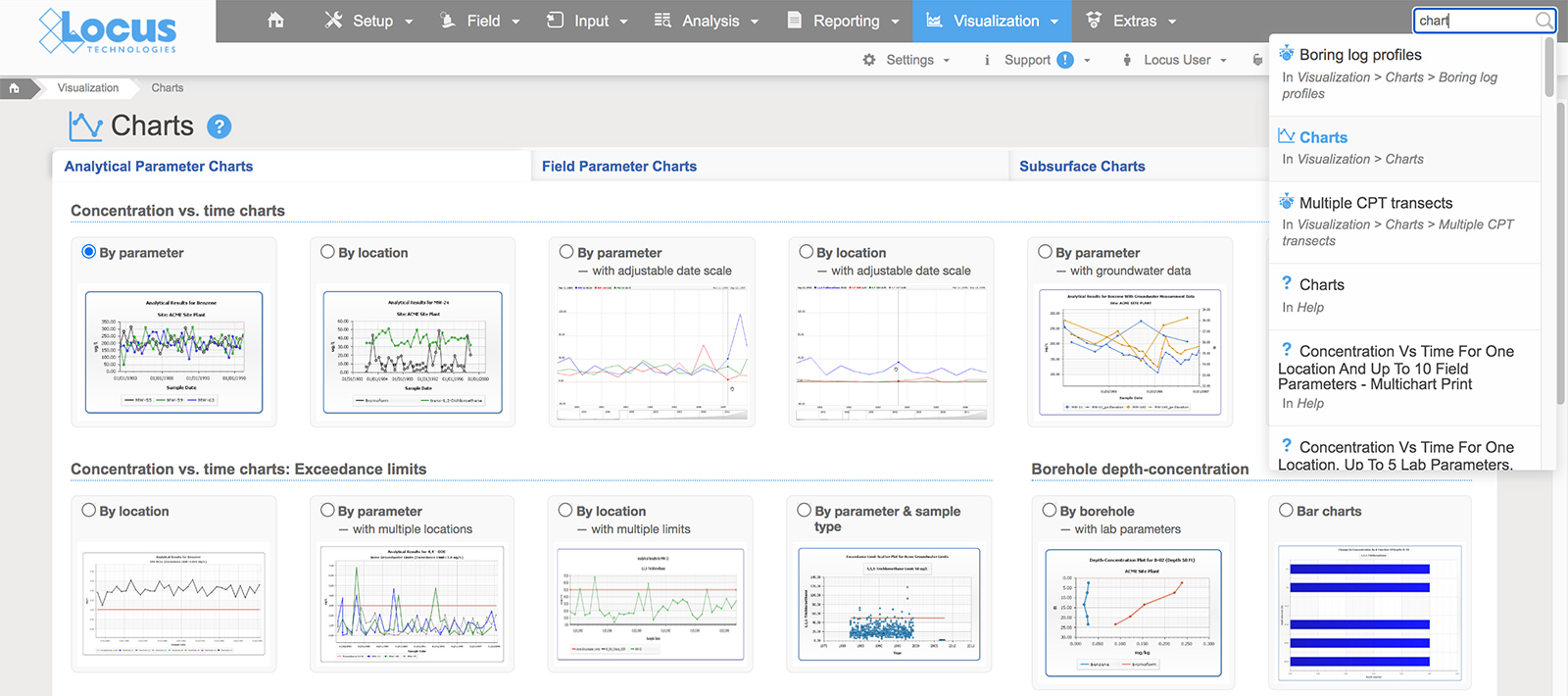Click the Reporting document icon
Screen dimensions: 1568x696
(795, 21)
